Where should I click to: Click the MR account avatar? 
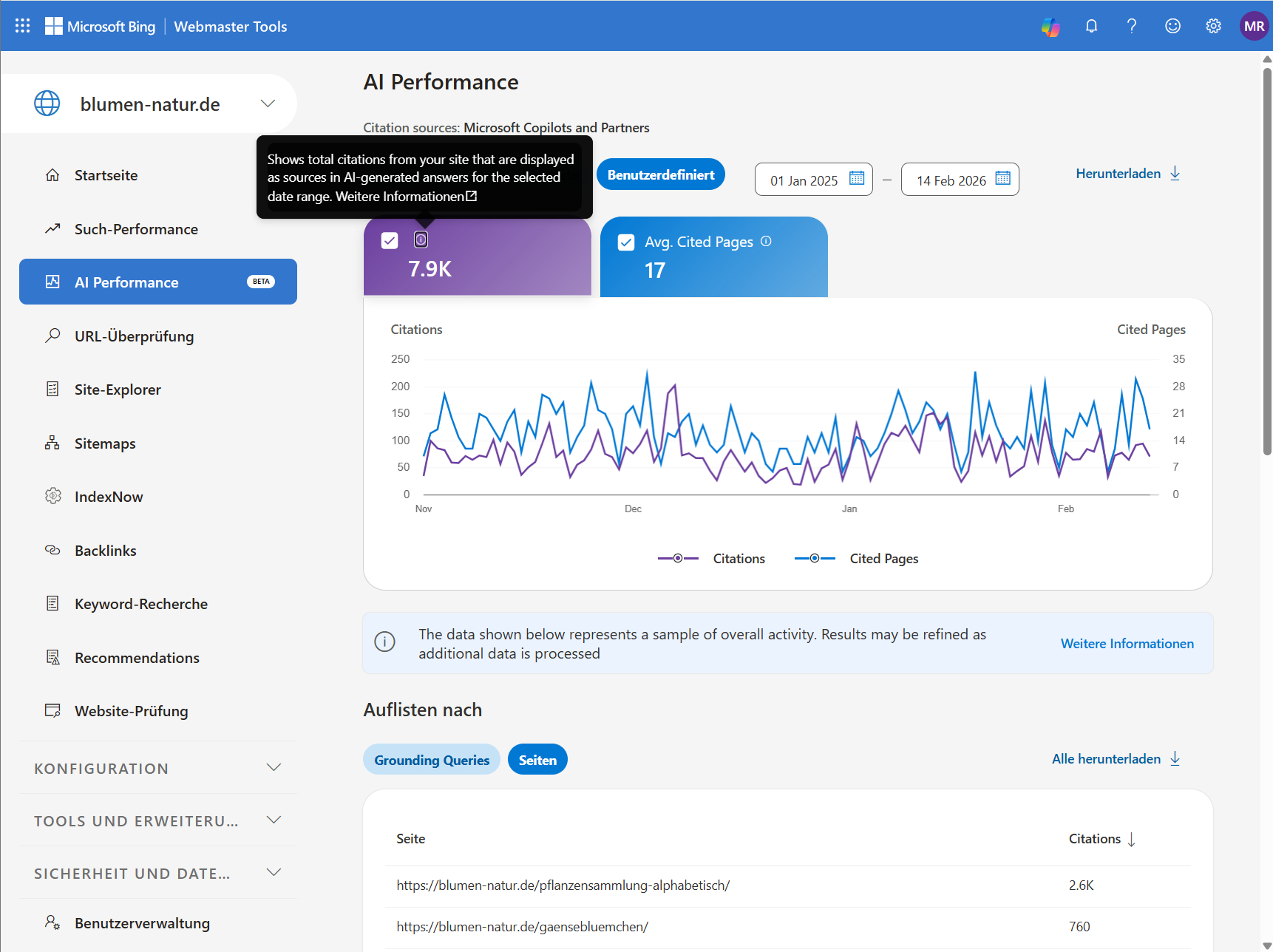click(1254, 27)
